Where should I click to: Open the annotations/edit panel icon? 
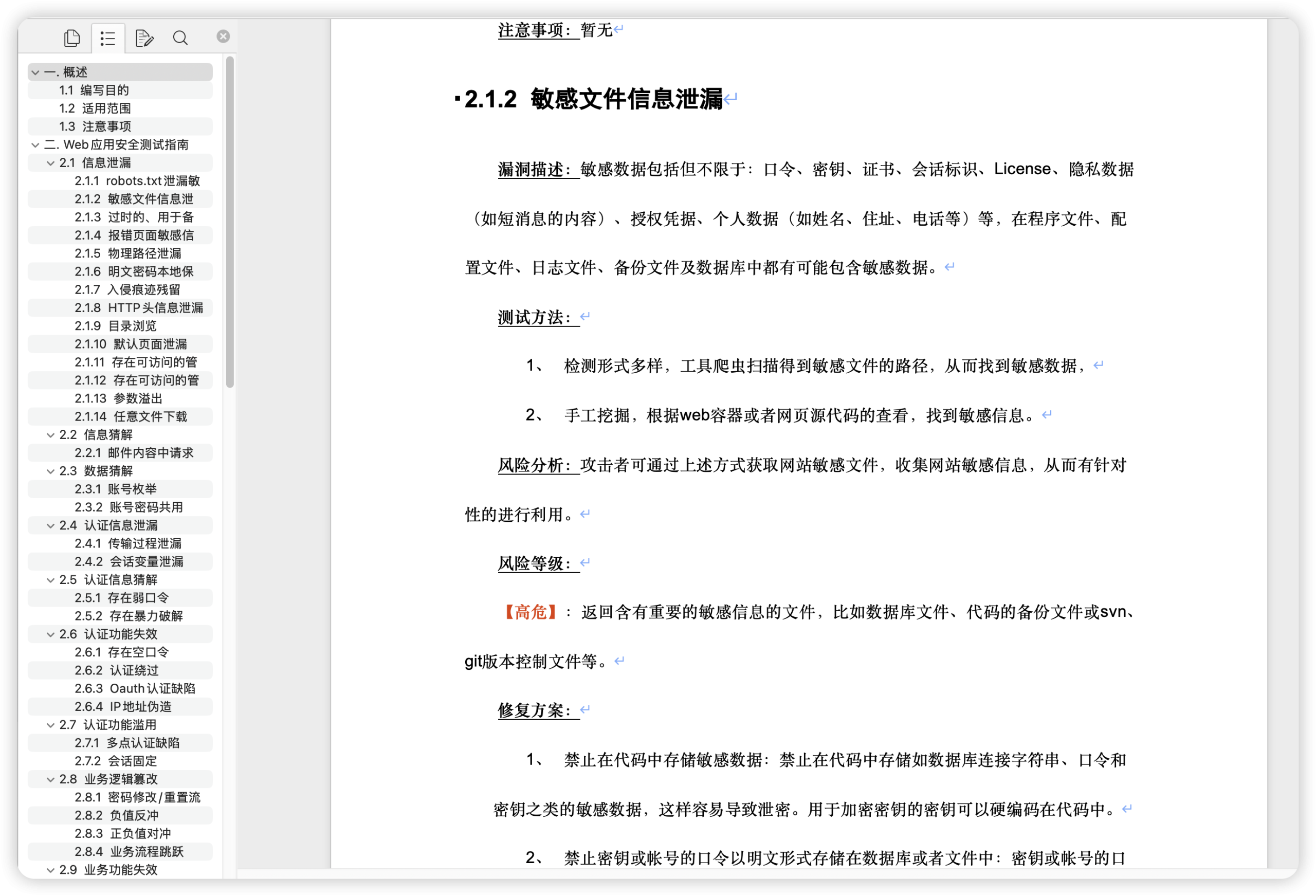pos(144,38)
